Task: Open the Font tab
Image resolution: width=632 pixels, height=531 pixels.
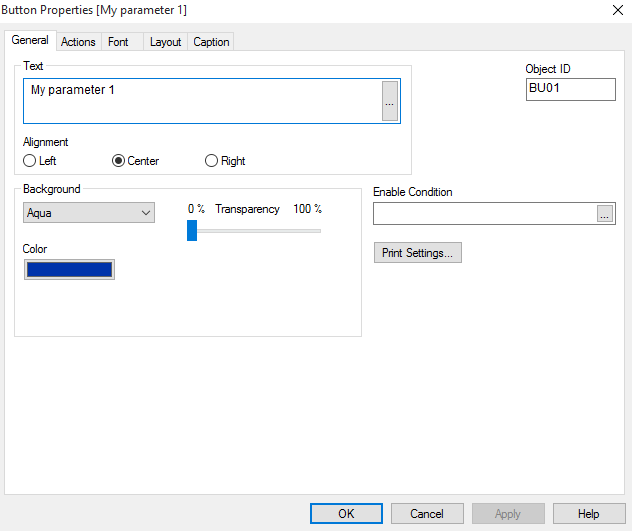Action: (x=118, y=42)
